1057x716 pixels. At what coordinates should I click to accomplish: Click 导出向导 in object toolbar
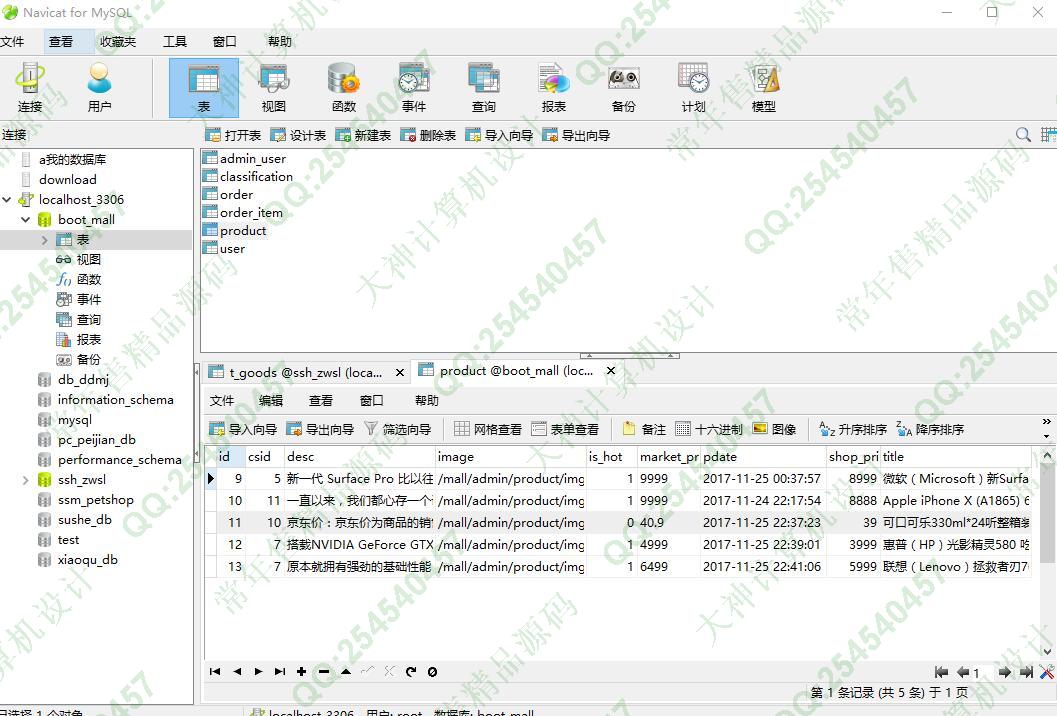click(576, 136)
